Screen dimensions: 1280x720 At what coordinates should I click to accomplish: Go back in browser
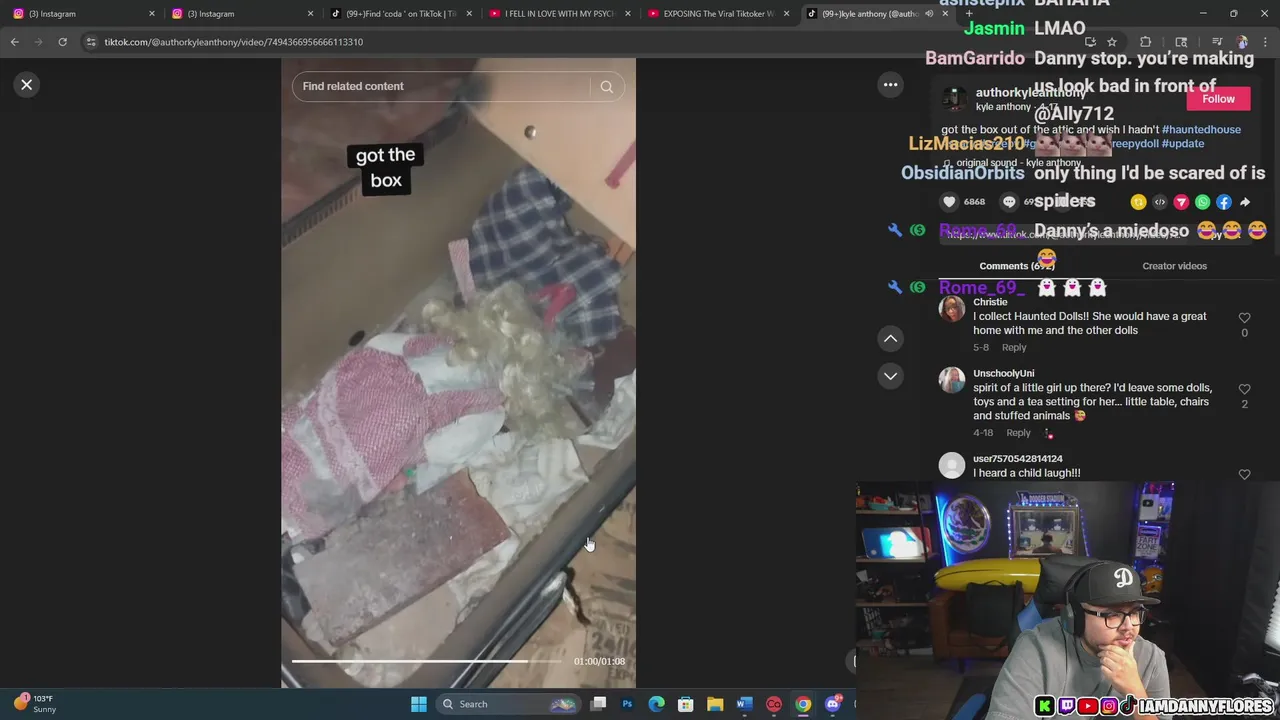pos(14,42)
